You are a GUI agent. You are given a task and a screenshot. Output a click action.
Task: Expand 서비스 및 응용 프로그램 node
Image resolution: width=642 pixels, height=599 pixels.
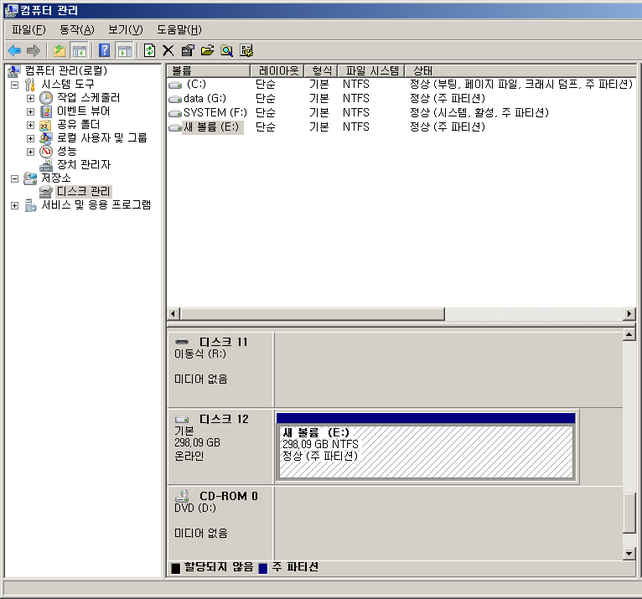coord(15,205)
